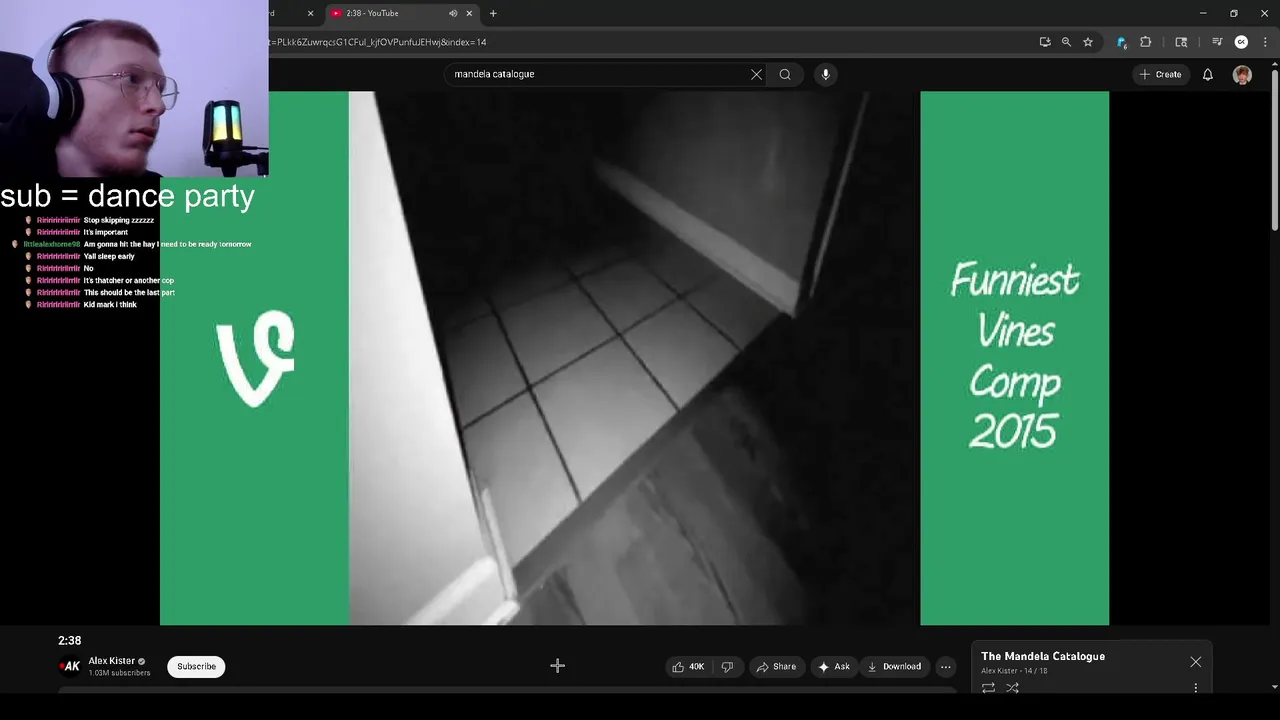Screen dimensions: 1280x720
Task: Click the white plus cursor icon below video
Action: point(558,665)
